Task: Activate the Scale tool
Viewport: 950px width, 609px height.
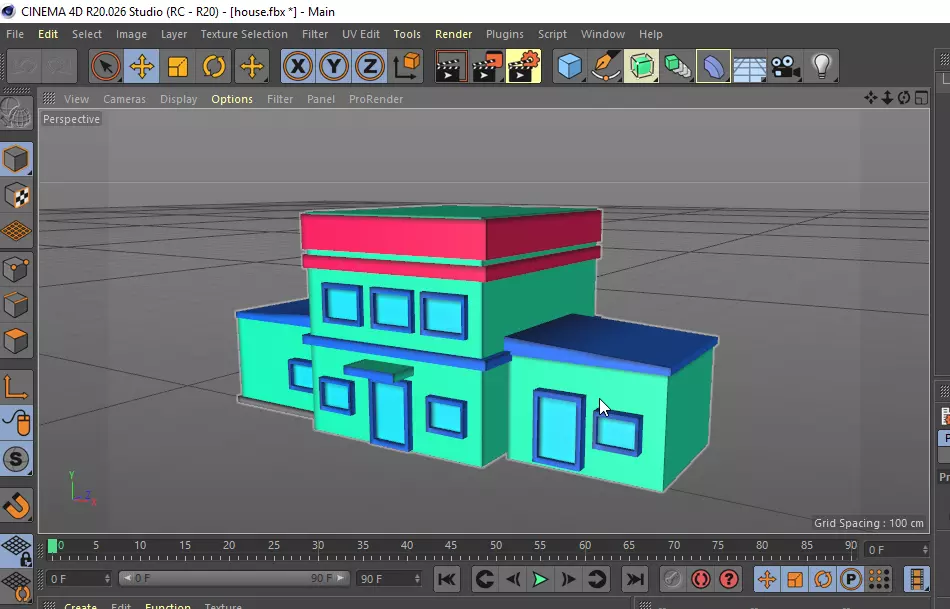Action: 178,66
